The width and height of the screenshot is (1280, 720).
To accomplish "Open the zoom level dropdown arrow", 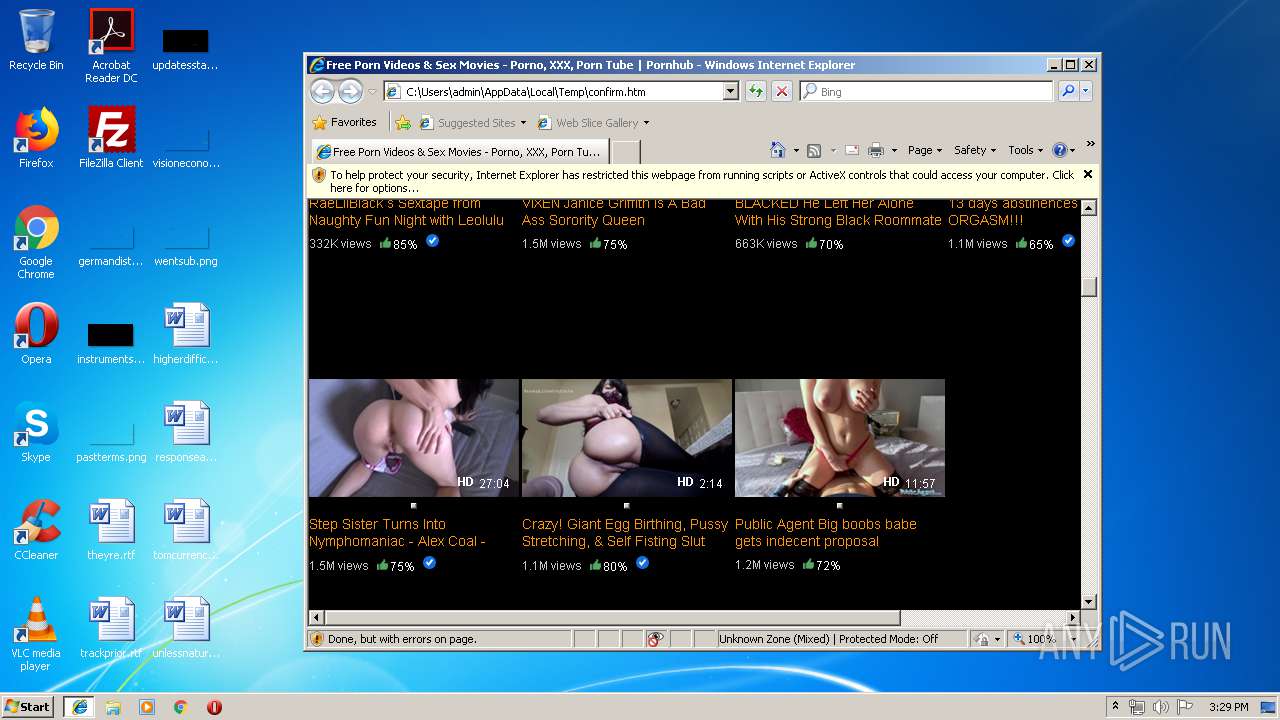I will pos(1073,639).
